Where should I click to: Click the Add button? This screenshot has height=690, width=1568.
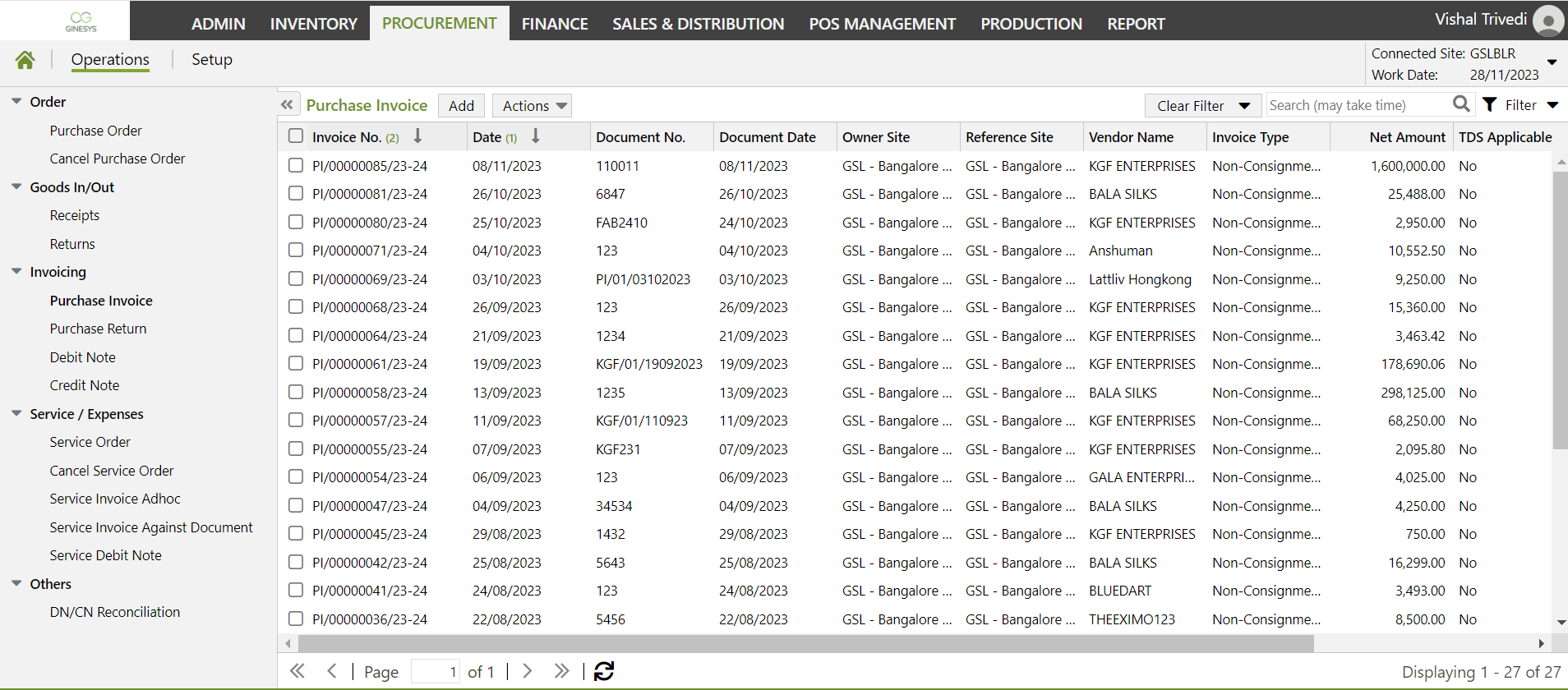click(461, 105)
